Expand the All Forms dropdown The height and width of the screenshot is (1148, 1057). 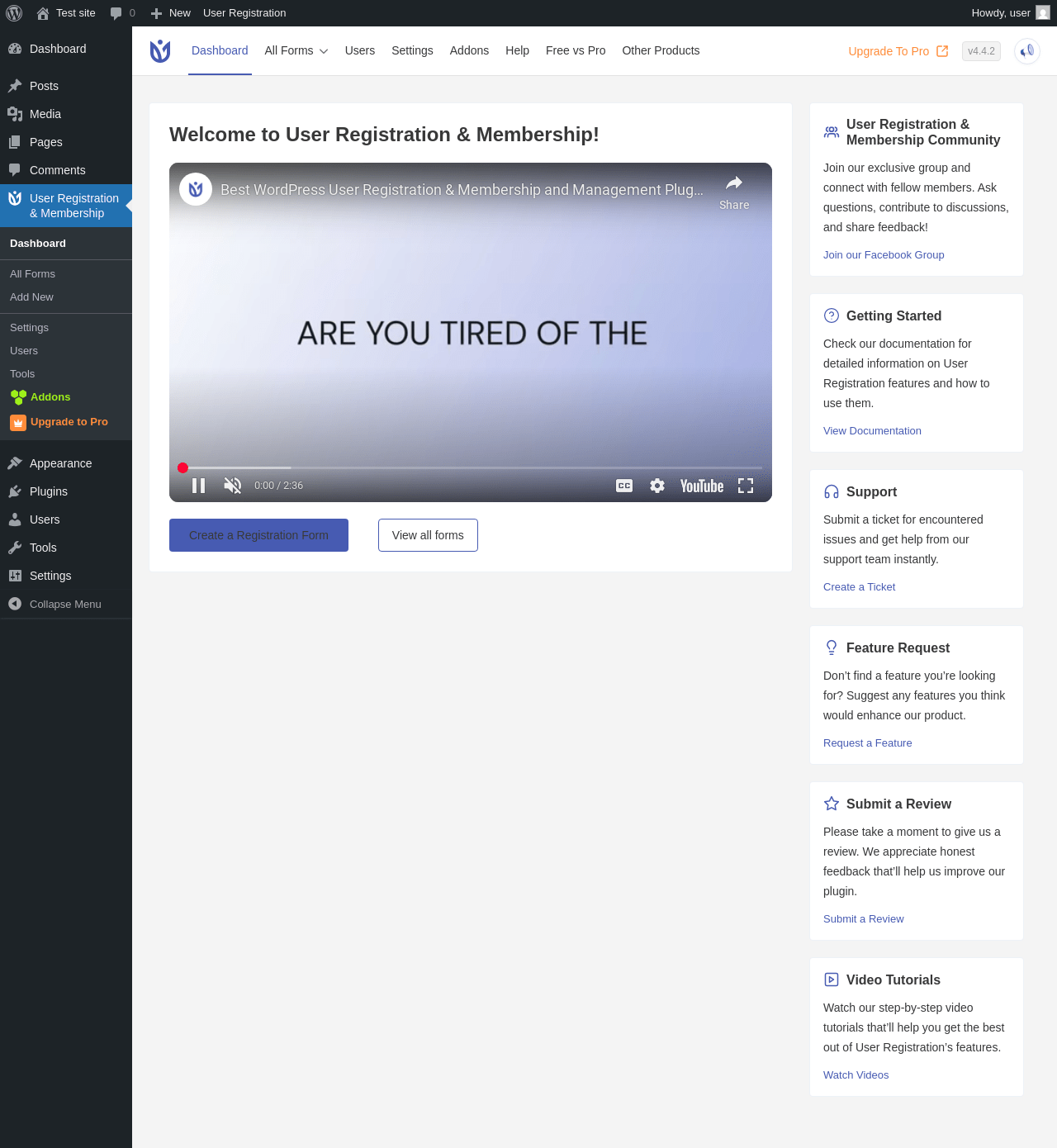pos(296,50)
